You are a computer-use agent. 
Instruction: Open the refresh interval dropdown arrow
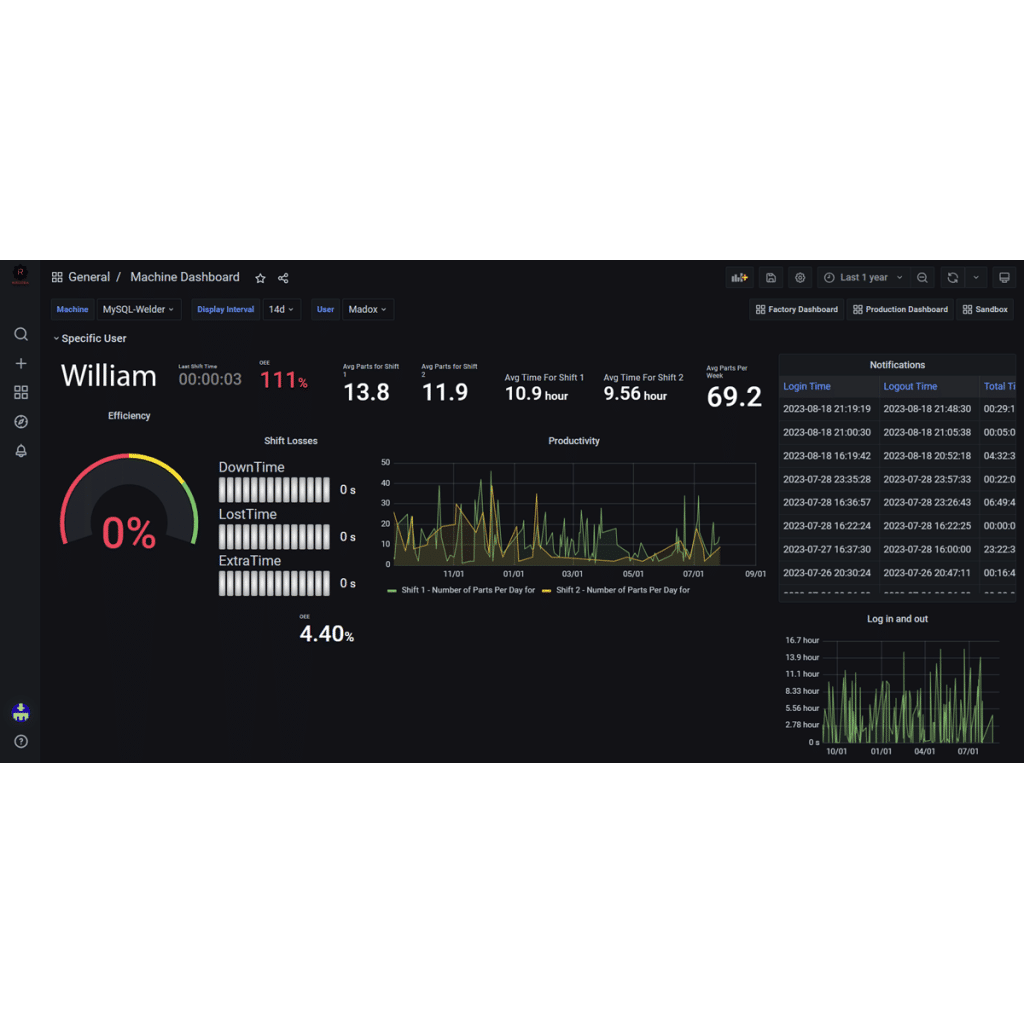coord(976,278)
